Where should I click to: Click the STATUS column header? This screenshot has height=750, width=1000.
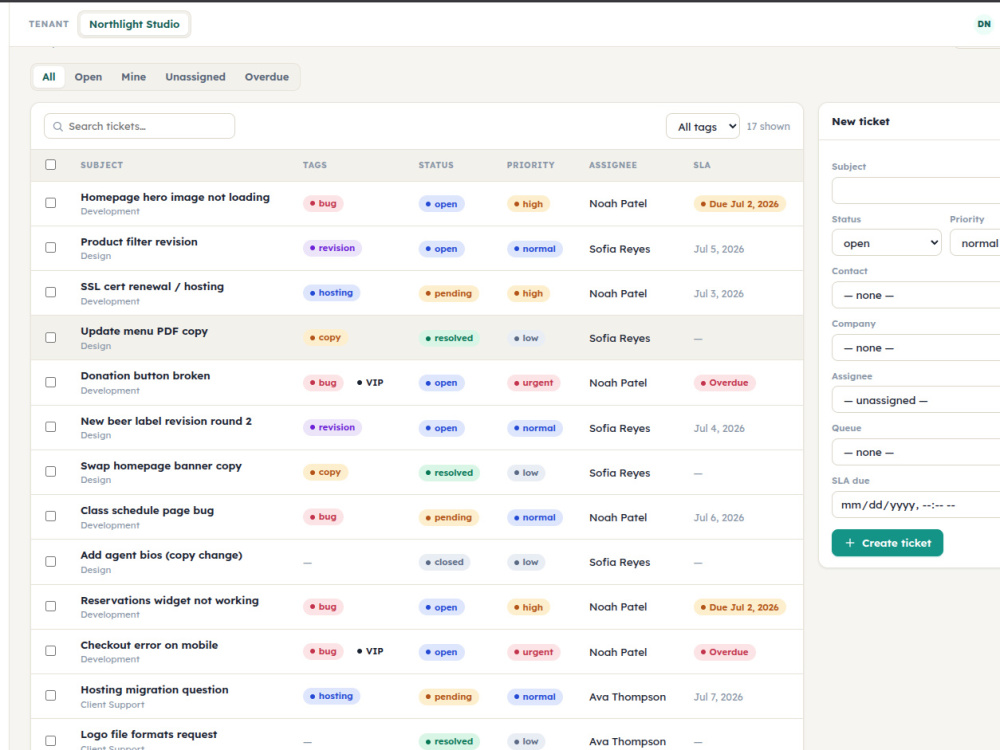(x=436, y=165)
